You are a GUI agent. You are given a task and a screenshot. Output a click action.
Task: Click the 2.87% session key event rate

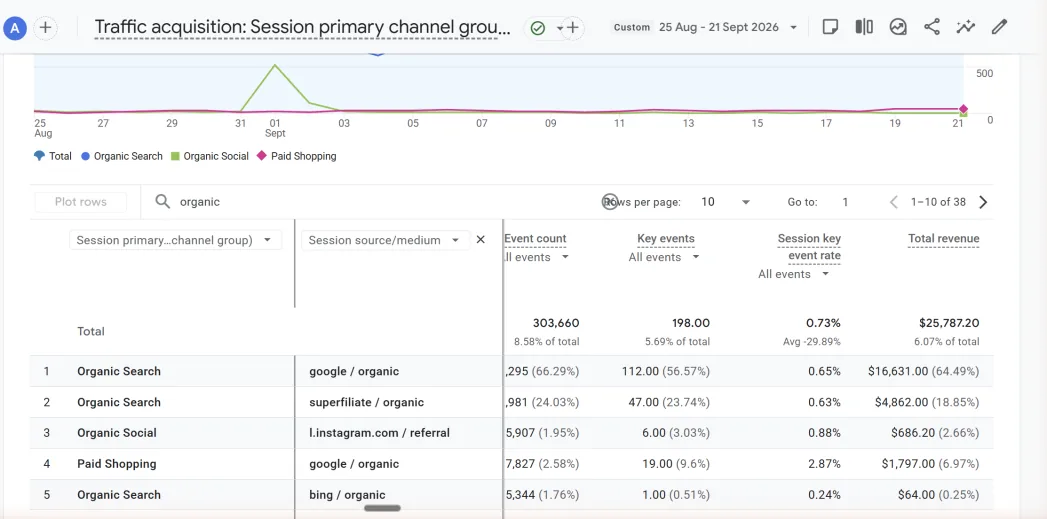tap(825, 464)
